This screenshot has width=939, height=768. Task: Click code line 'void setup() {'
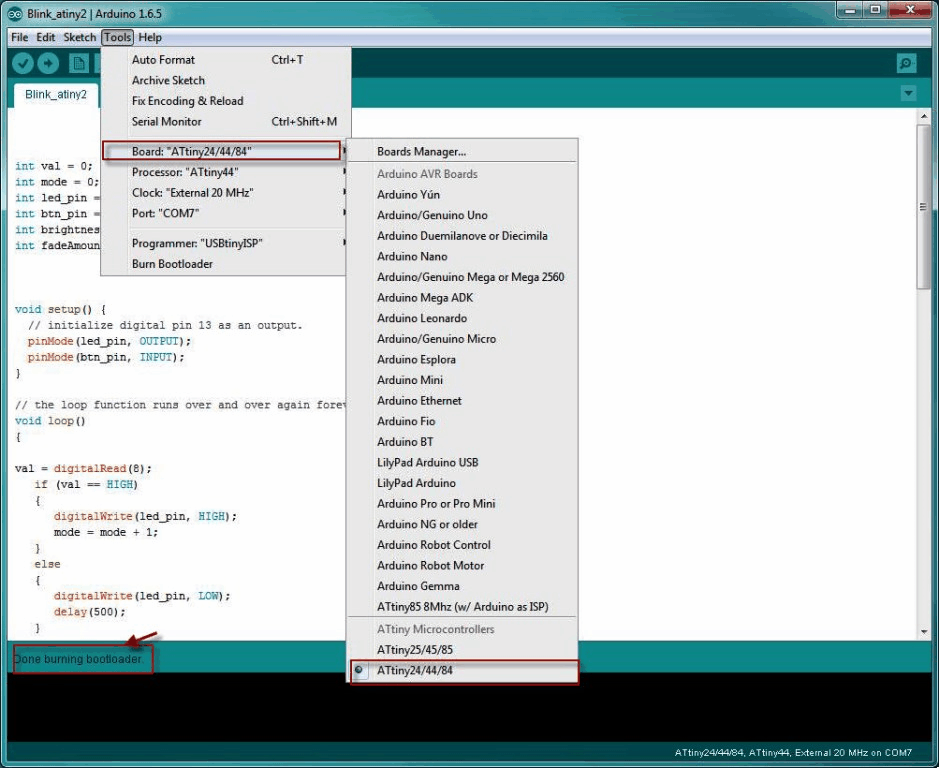60,309
